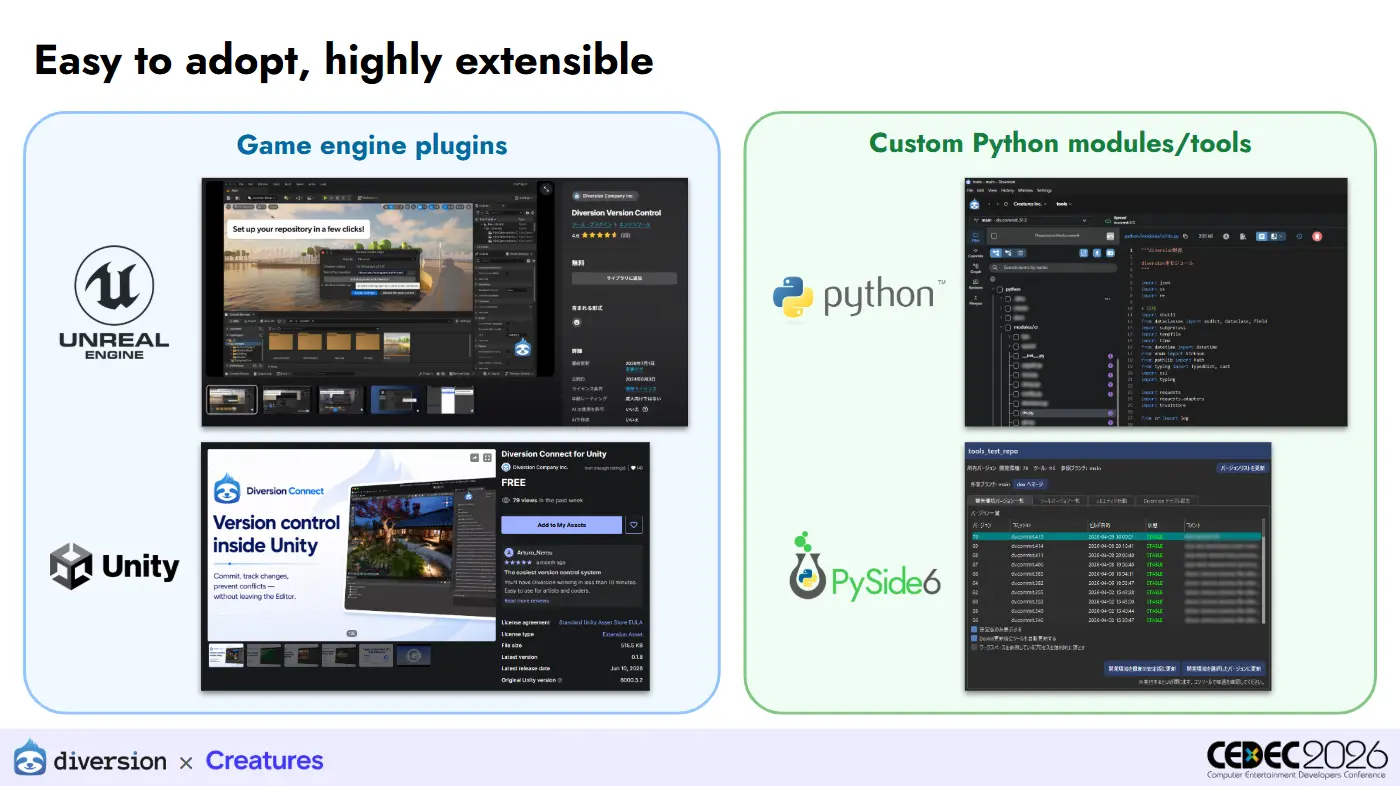
Task: Click the help icon beside AI usage row
Action: (645, 409)
